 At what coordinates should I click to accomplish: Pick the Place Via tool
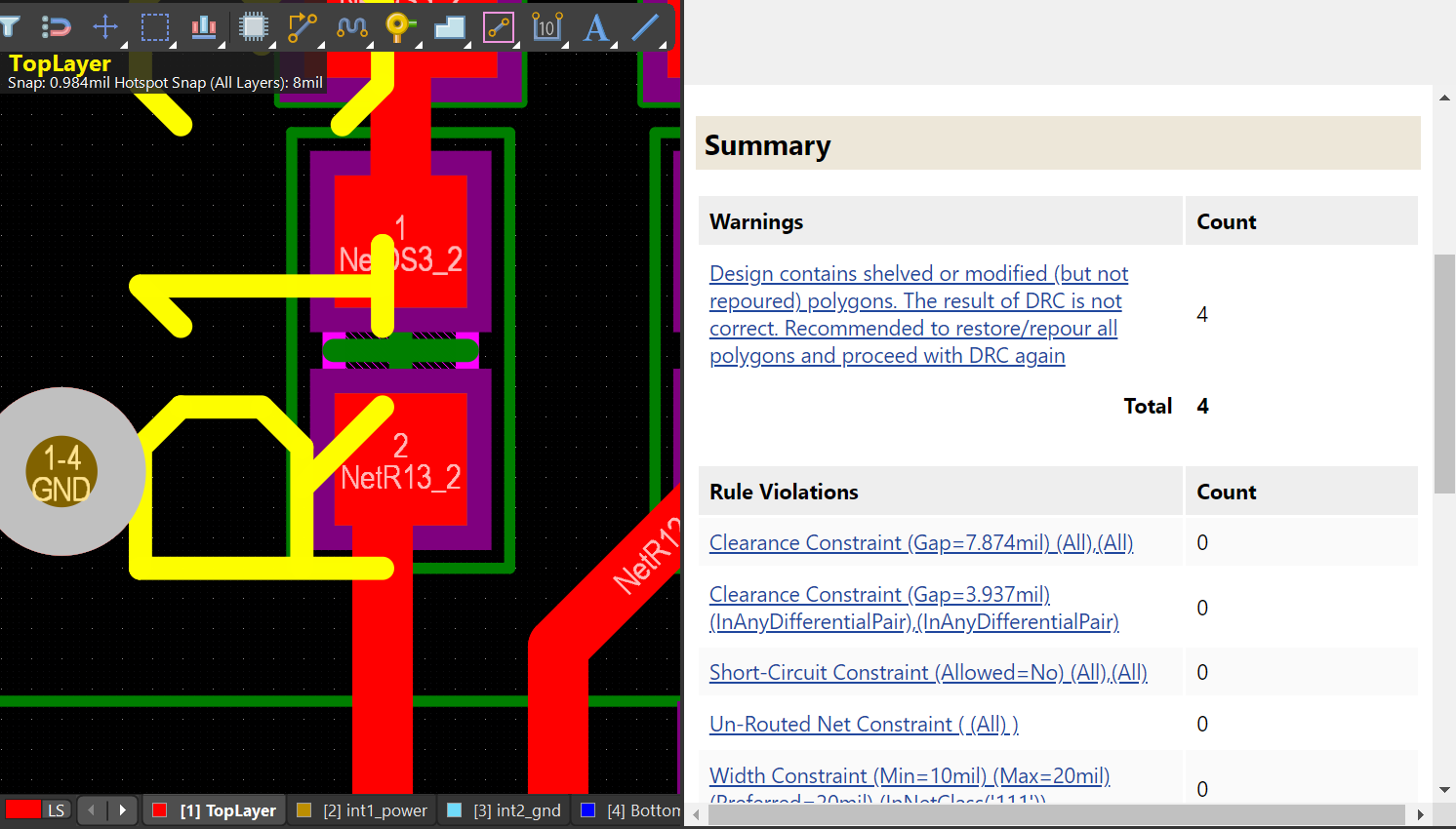pyautogui.click(x=400, y=26)
